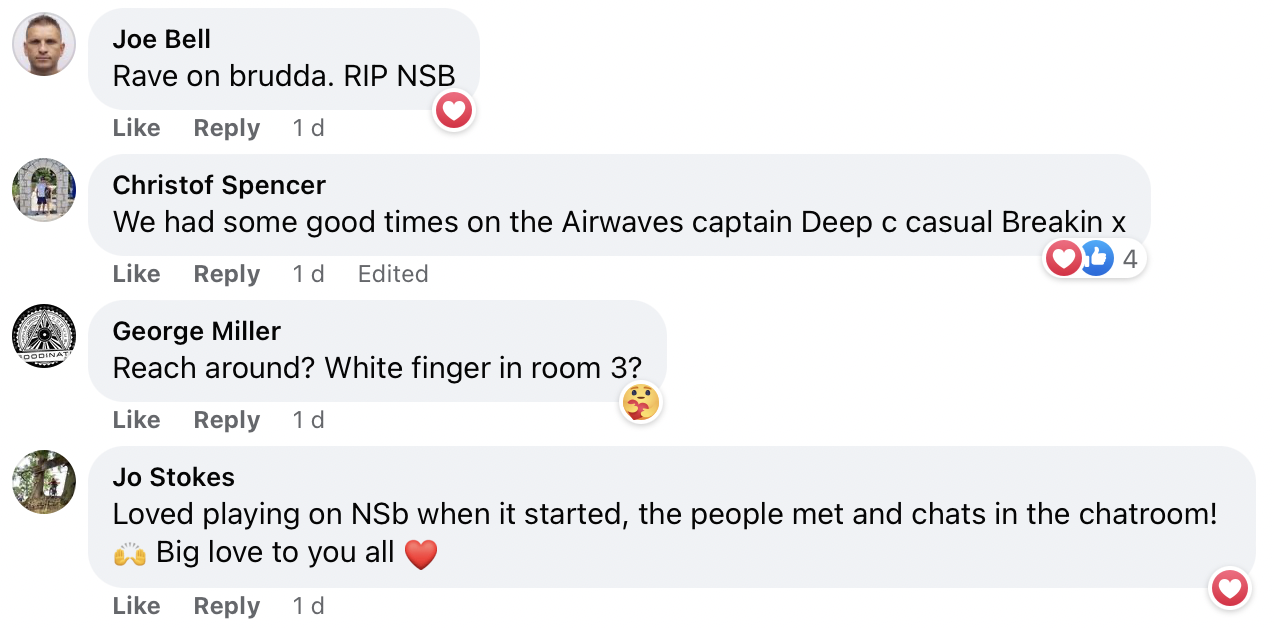Viewport: 1274px width, 628px height.
Task: Reply to George Miller's comment
Action: [x=226, y=420]
